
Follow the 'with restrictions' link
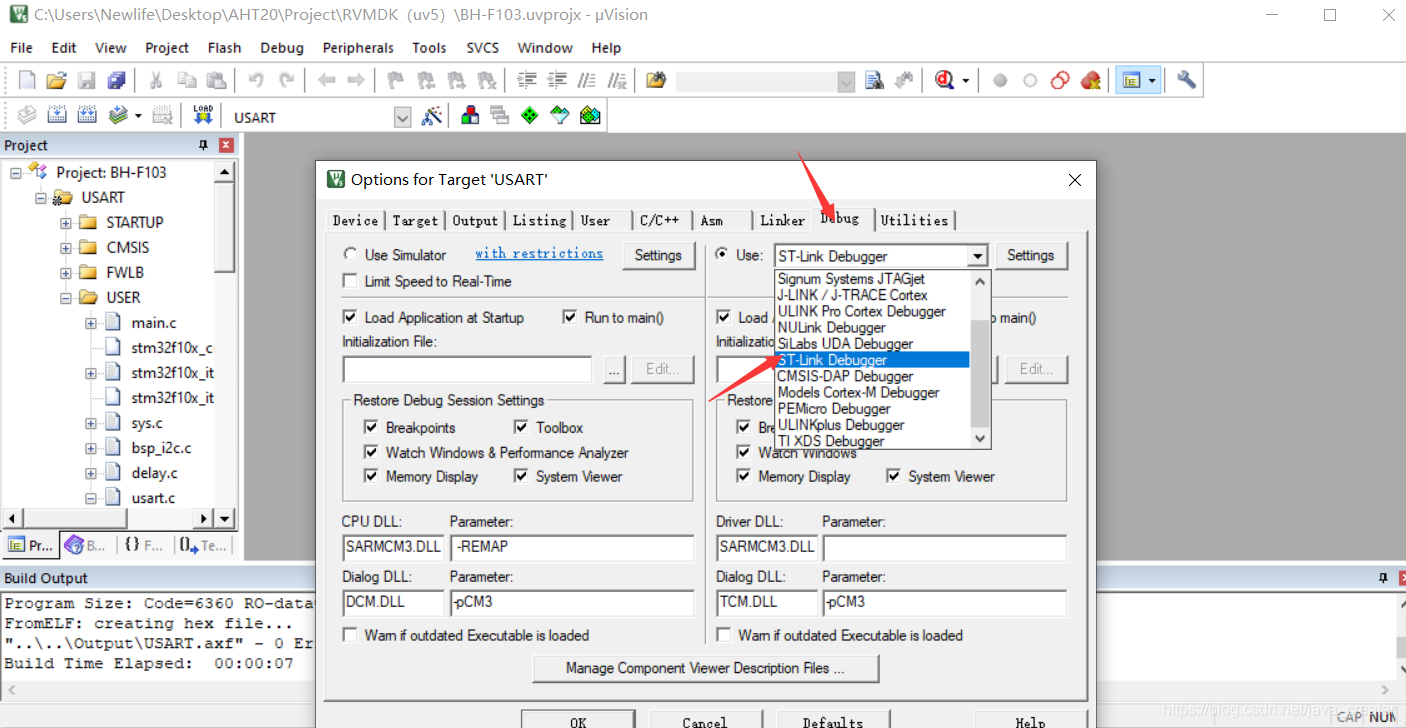539,253
